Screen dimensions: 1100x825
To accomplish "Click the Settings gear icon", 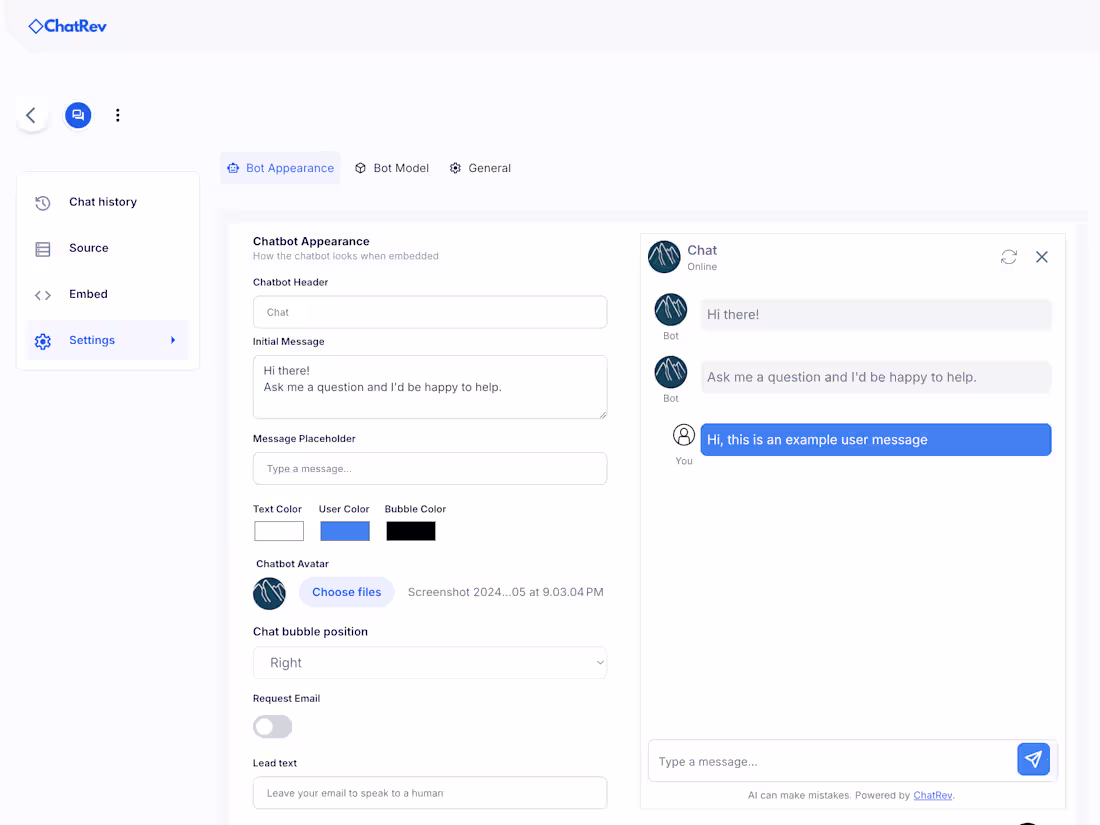I will click(x=42, y=340).
